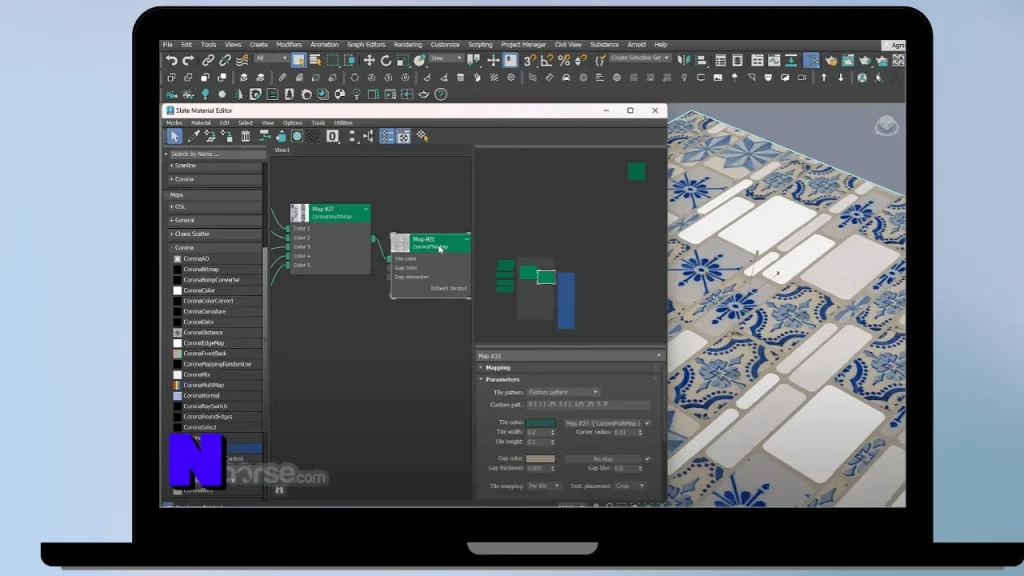This screenshot has width=1024, height=576.
Task: Toggle the Gap color map checkbox
Action: 648,458
